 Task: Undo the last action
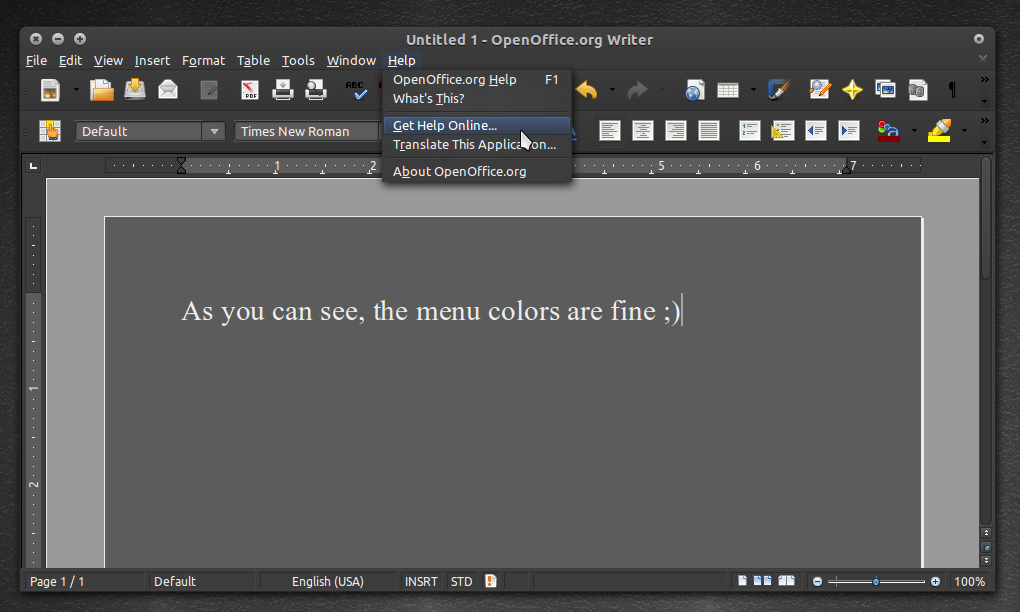(587, 90)
